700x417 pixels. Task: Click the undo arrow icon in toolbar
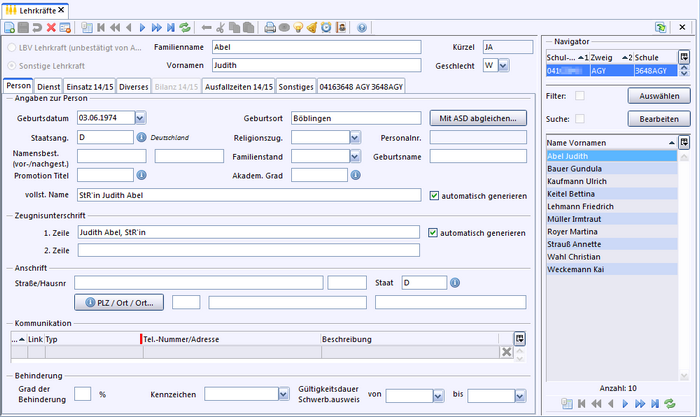37,28
